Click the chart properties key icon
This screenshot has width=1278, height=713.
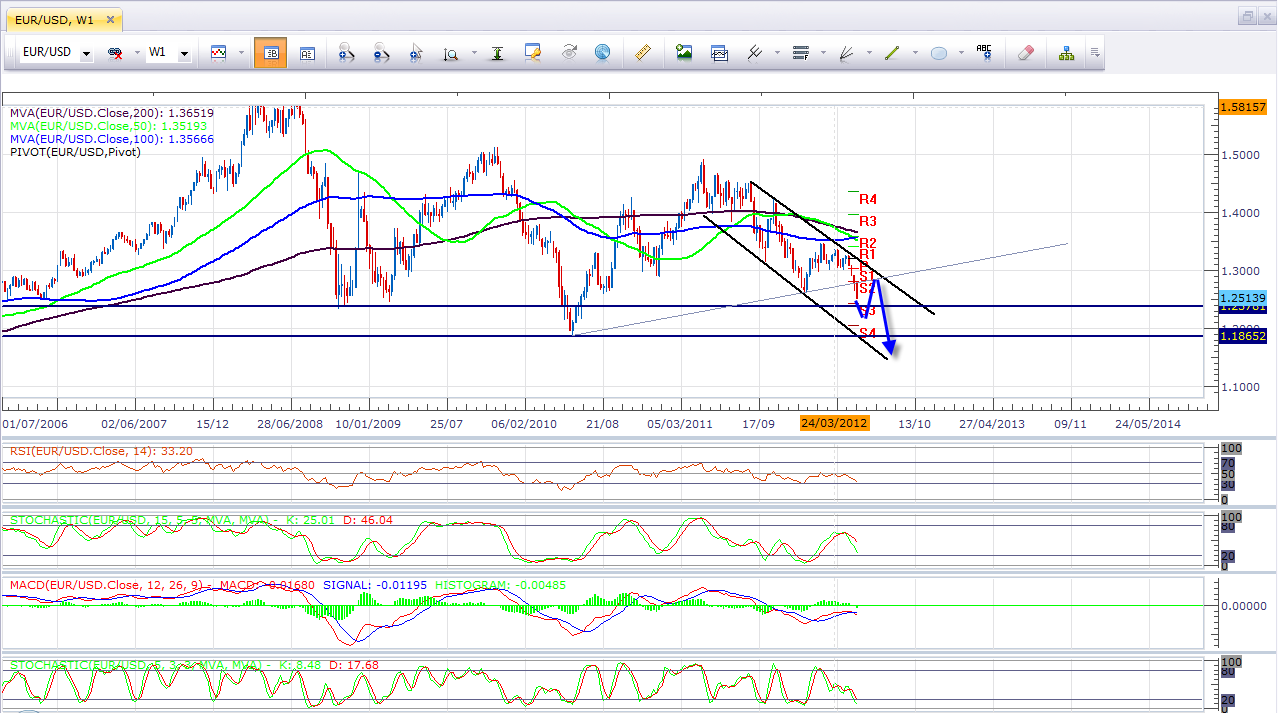533,53
